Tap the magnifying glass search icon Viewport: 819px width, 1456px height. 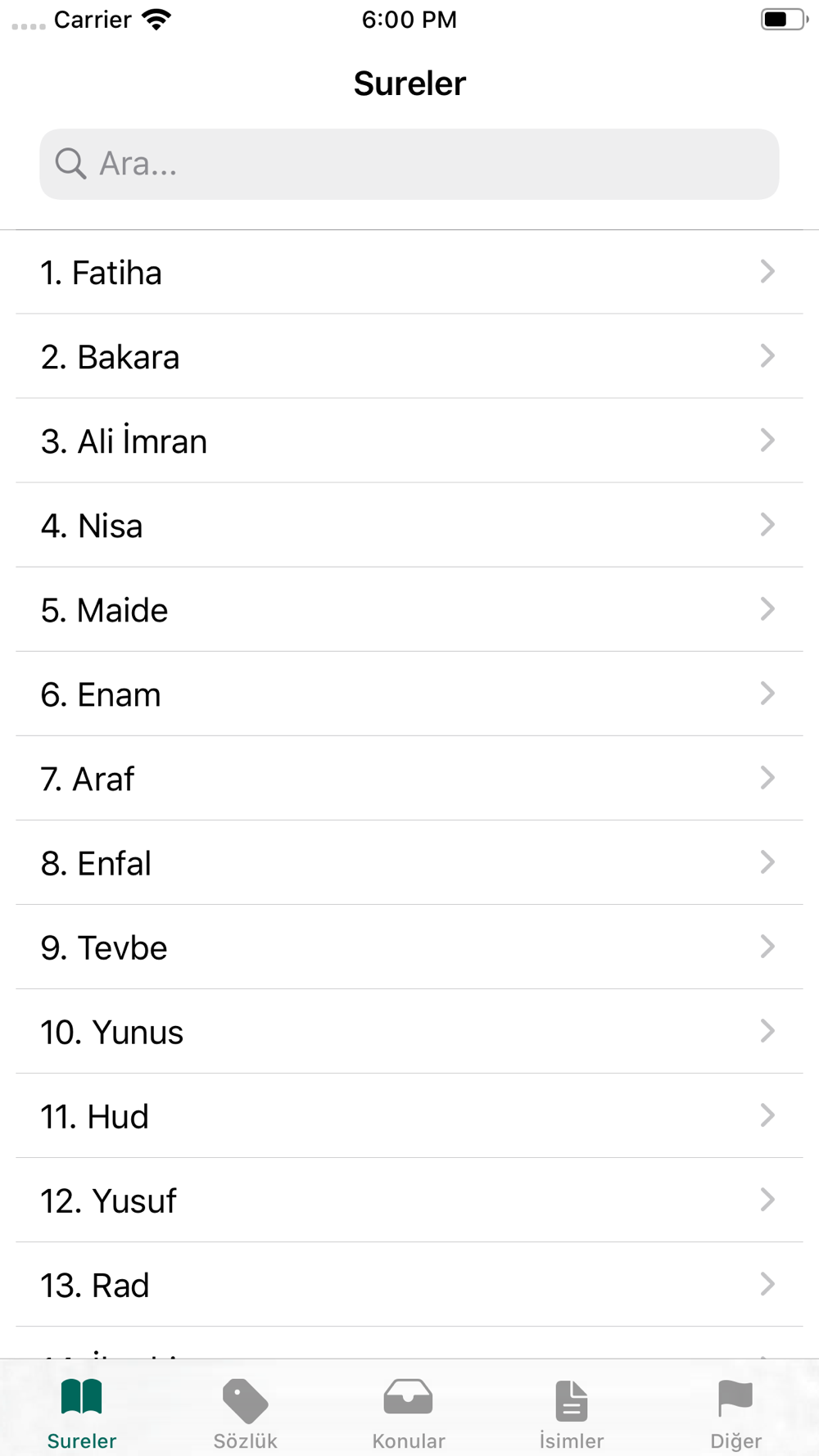[70, 164]
